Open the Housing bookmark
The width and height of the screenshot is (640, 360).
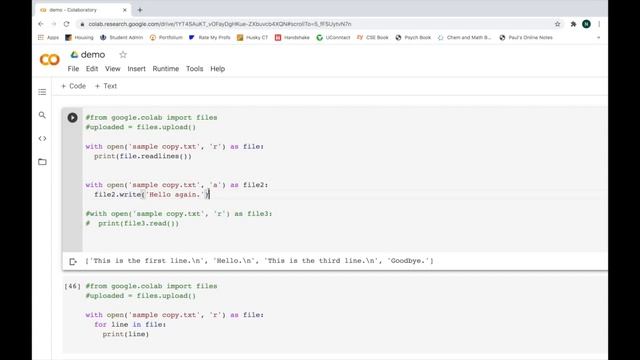click(x=79, y=38)
